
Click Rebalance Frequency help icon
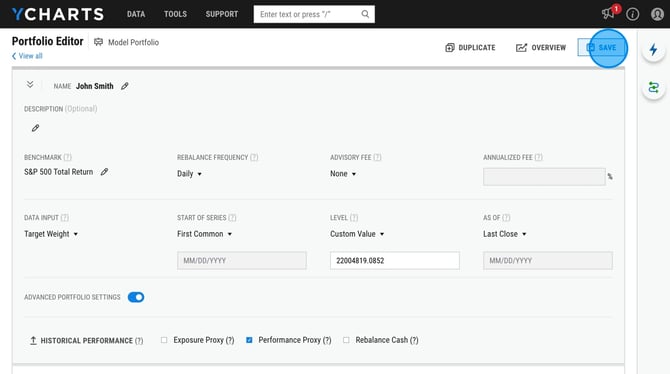coord(254,157)
